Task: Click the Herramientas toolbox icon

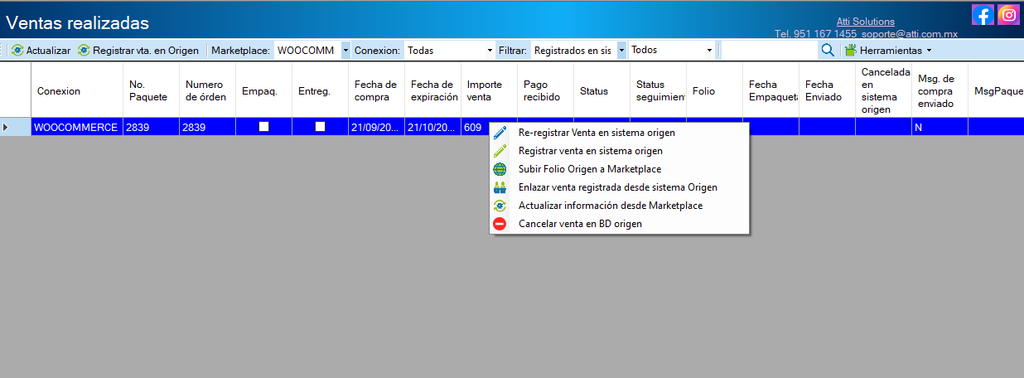Action: (x=850, y=50)
